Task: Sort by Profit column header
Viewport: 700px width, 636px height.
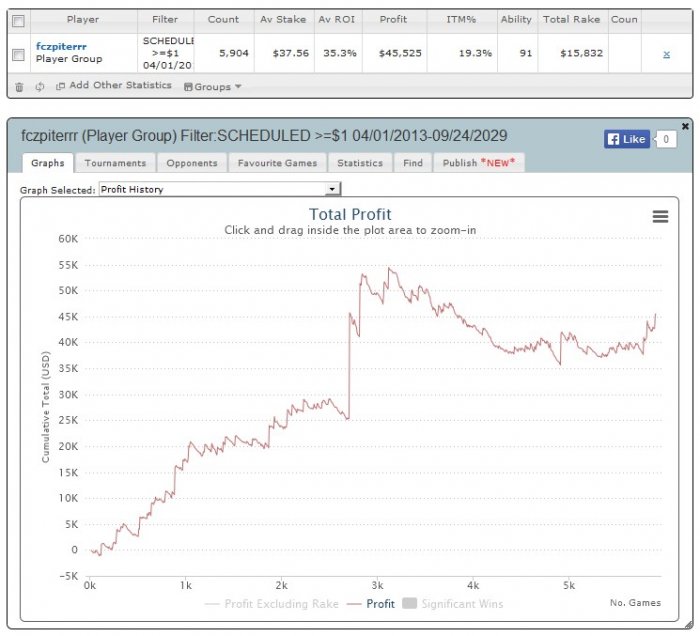Action: pyautogui.click(x=393, y=20)
